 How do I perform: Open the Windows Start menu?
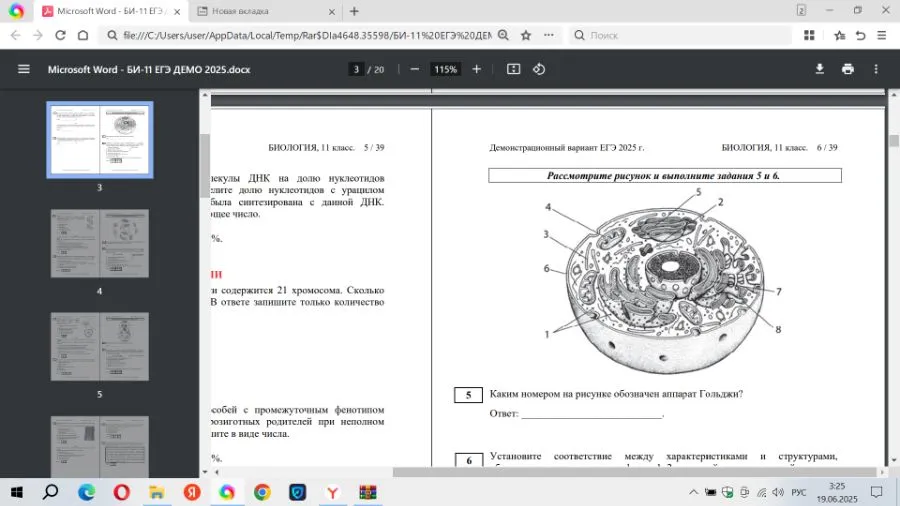pos(17,492)
